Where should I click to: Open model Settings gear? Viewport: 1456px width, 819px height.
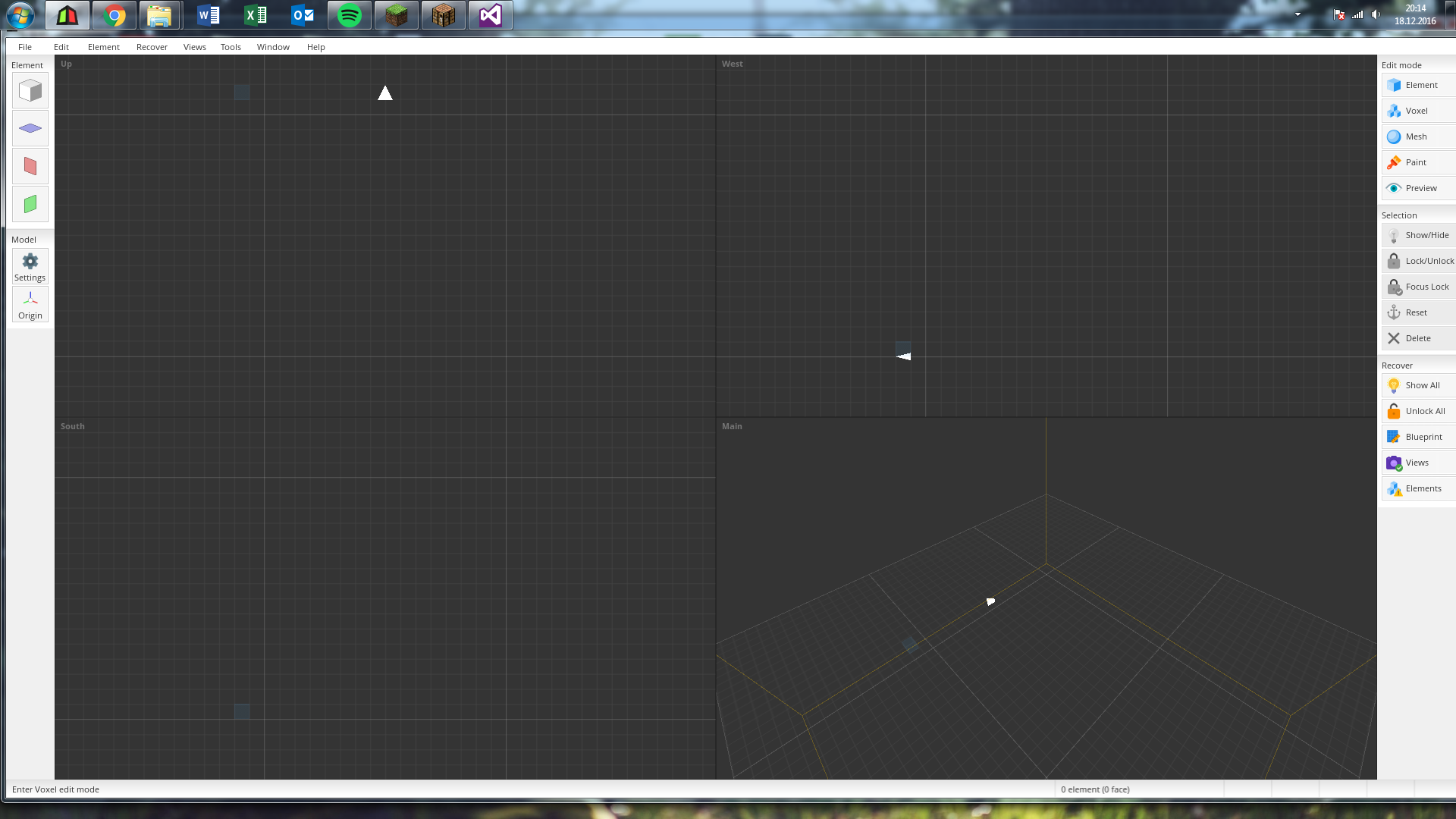coord(30,266)
